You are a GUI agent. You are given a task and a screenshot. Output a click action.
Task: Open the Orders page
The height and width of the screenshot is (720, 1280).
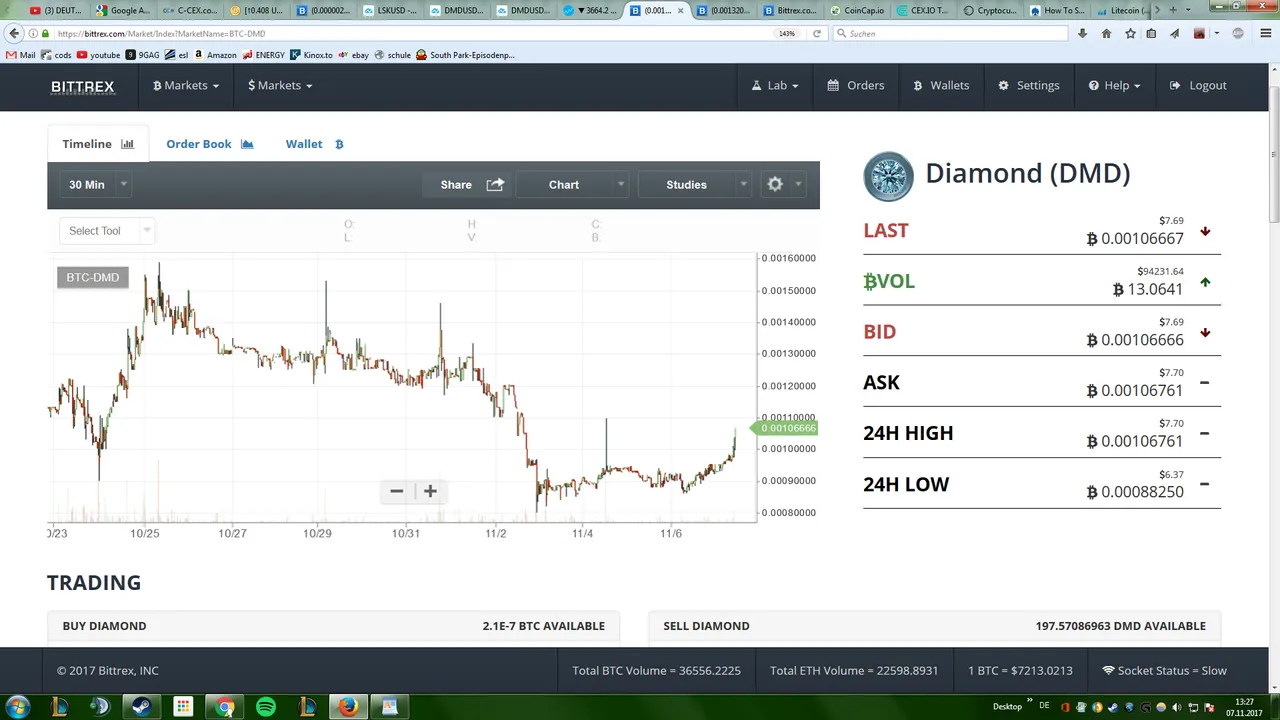[856, 85]
